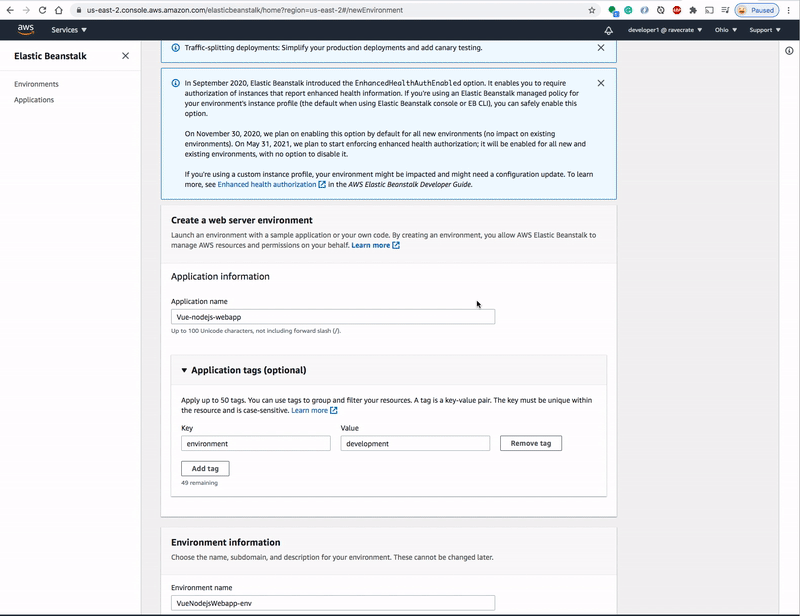Screen dimensions: 800x616
Task: Click the Remove tag button
Action: tap(531, 443)
